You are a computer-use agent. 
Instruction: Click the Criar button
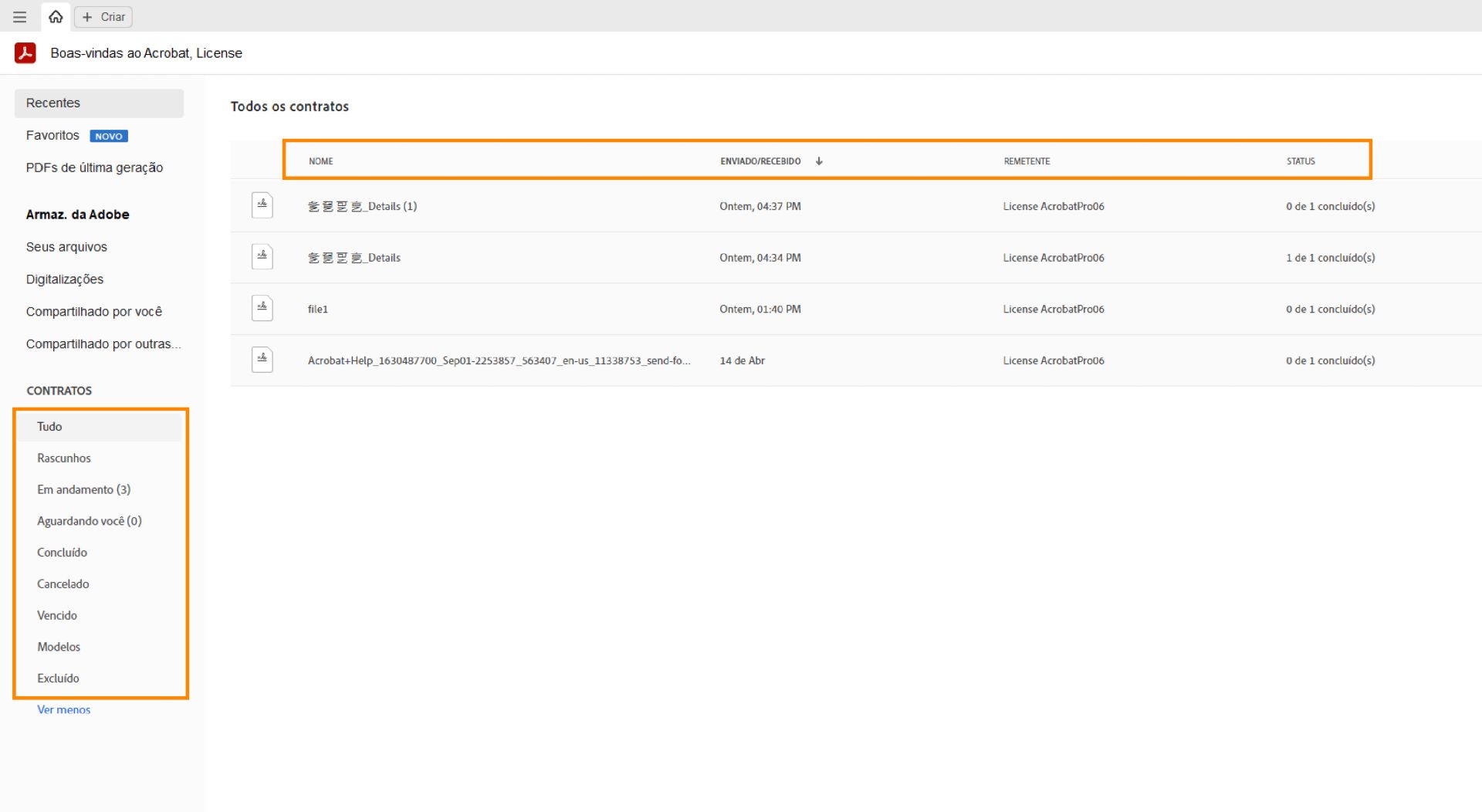(x=103, y=17)
